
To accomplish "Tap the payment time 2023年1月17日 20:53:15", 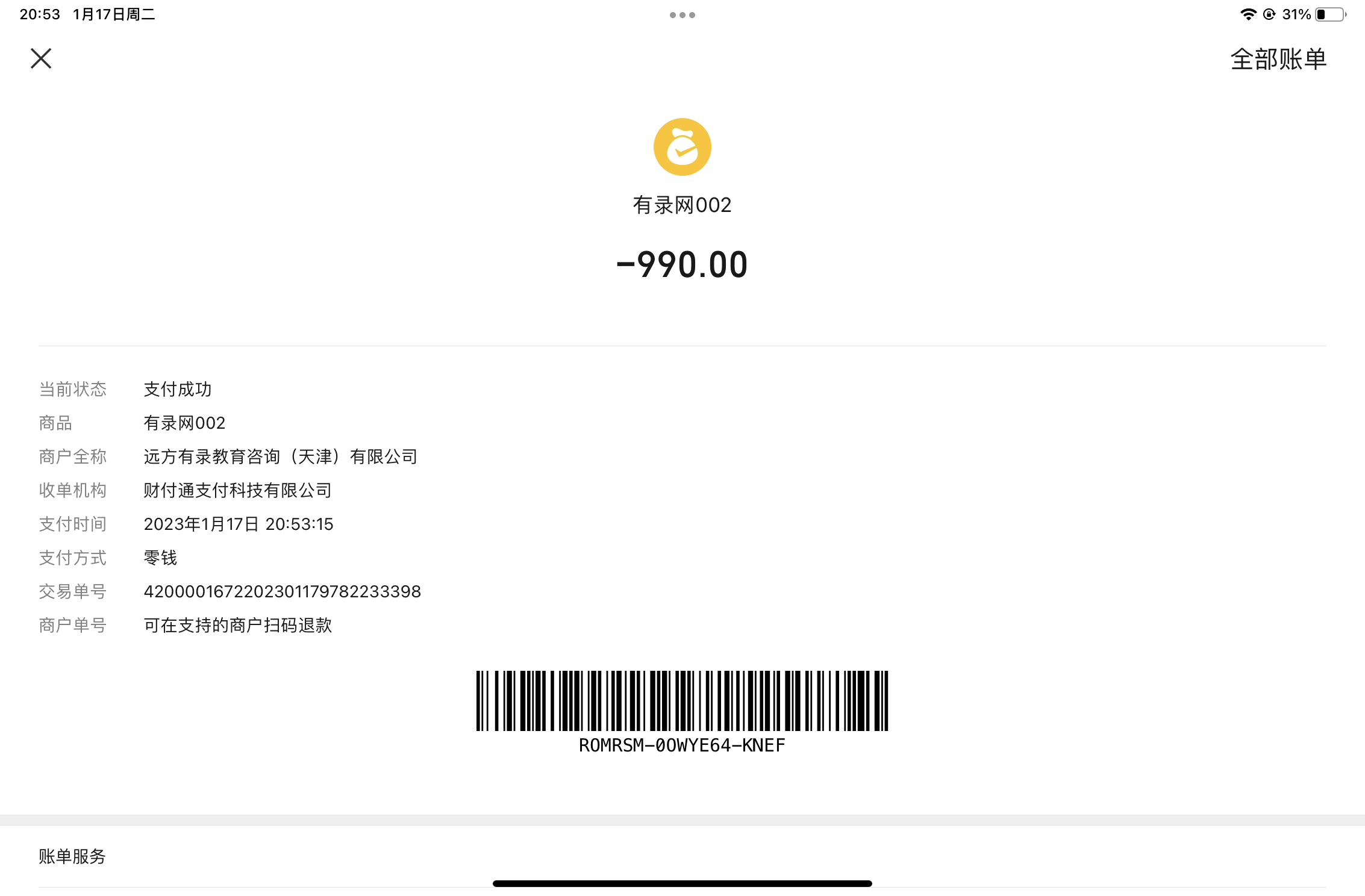I will point(238,524).
